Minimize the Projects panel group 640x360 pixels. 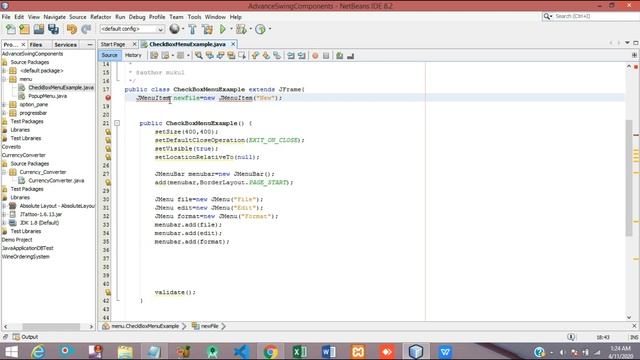coord(90,44)
